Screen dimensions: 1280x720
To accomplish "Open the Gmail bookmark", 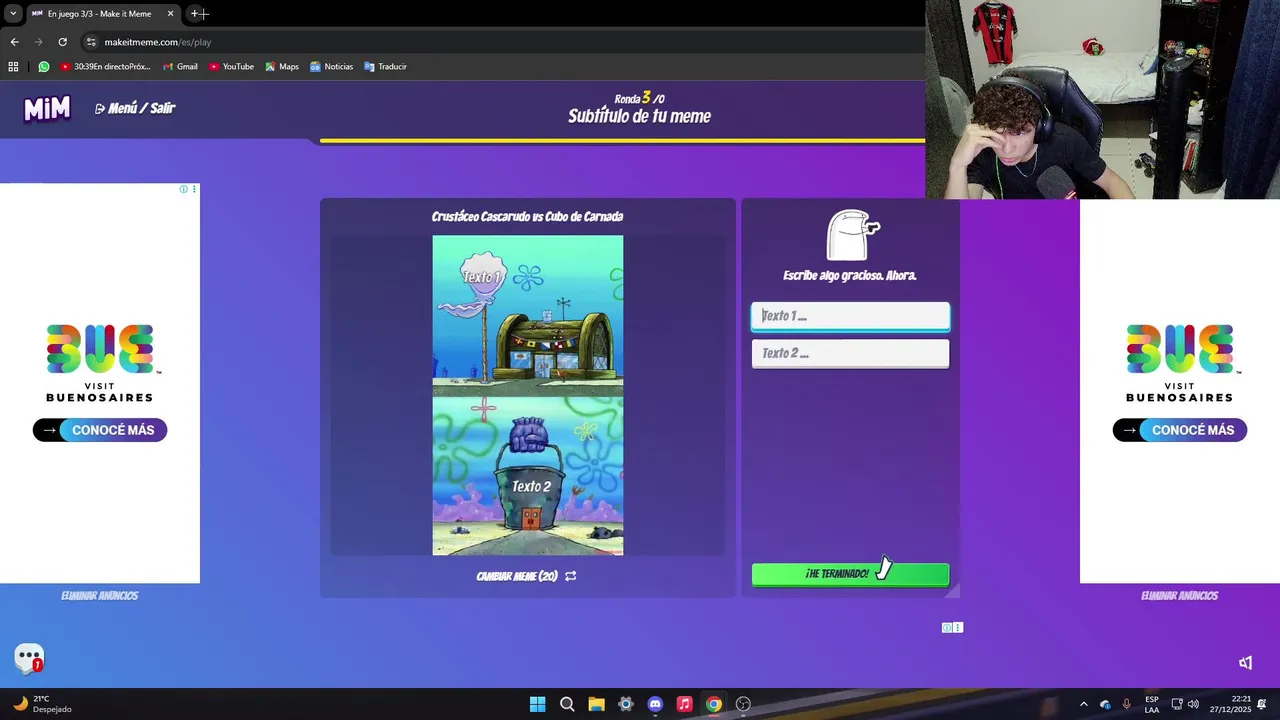I will tap(181, 67).
